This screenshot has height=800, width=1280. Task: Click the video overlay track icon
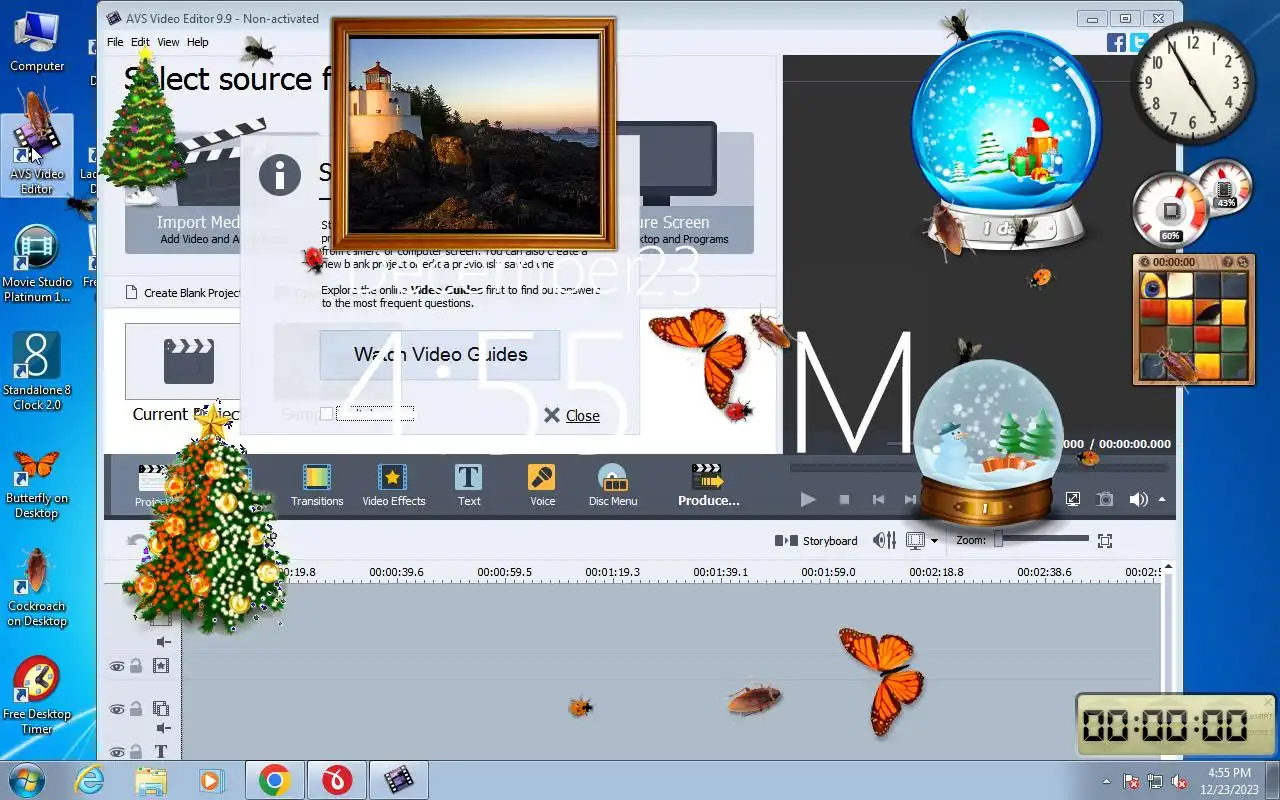pos(160,708)
